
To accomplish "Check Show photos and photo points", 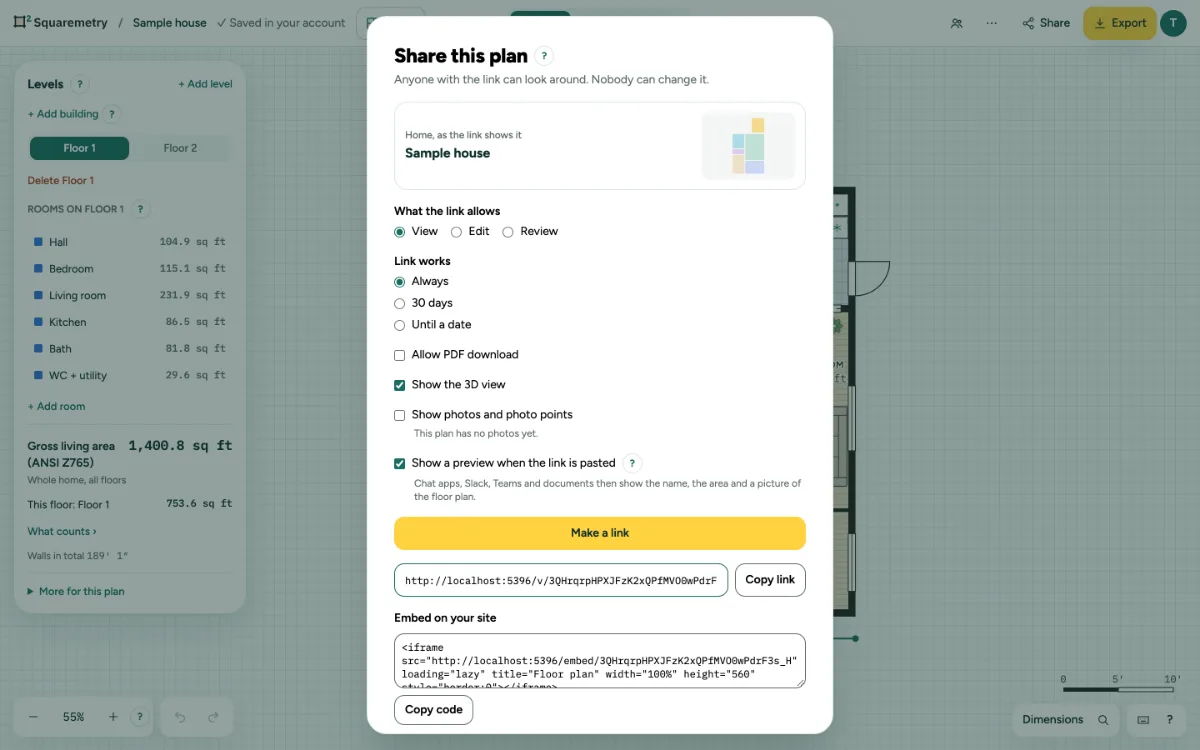I will tap(400, 415).
